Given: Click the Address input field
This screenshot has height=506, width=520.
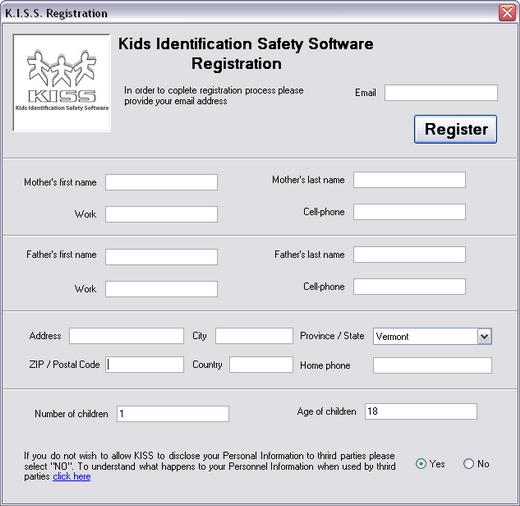Looking at the screenshot, I should pyautogui.click(x=126, y=336).
